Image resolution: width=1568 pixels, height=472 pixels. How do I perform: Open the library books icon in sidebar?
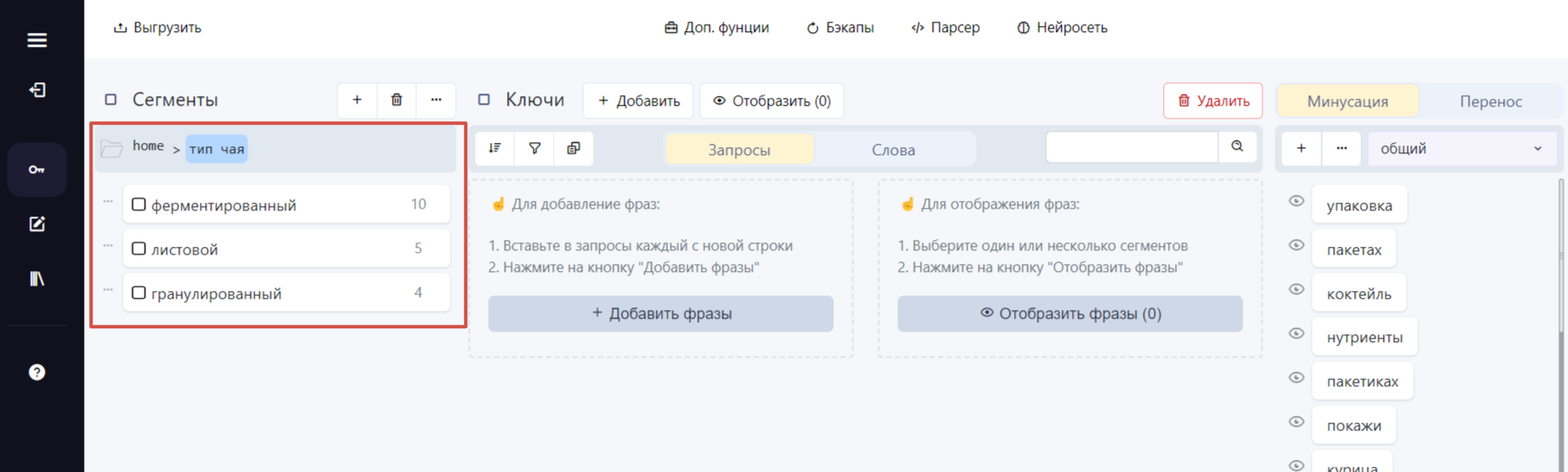36,279
